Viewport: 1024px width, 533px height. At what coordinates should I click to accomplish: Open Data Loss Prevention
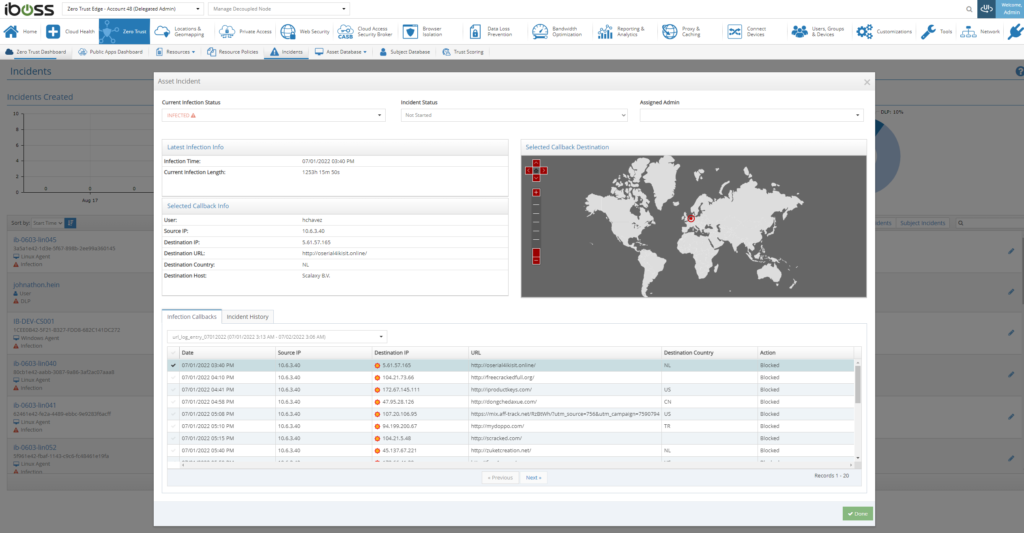(x=491, y=31)
